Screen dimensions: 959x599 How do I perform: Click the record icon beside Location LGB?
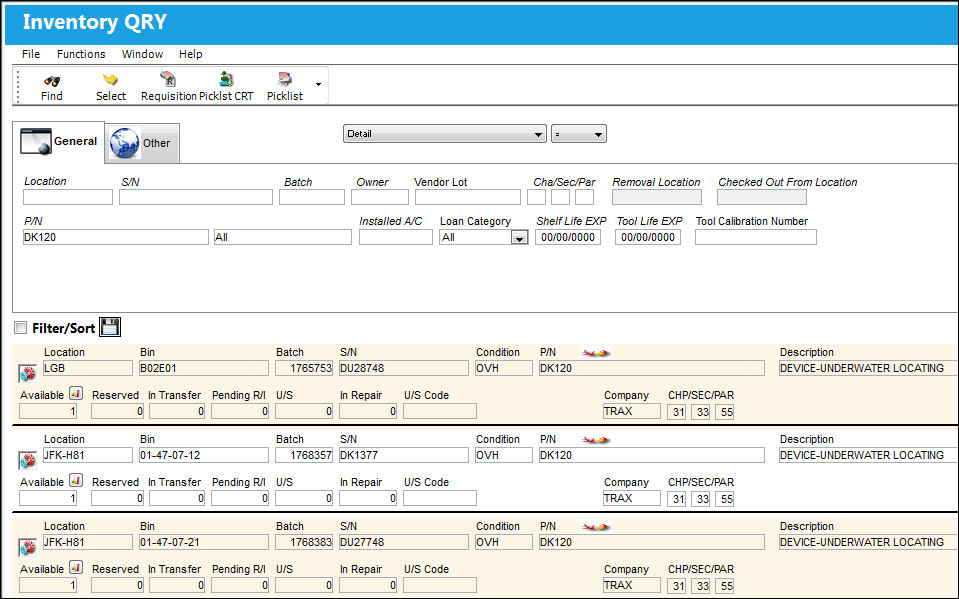28,373
